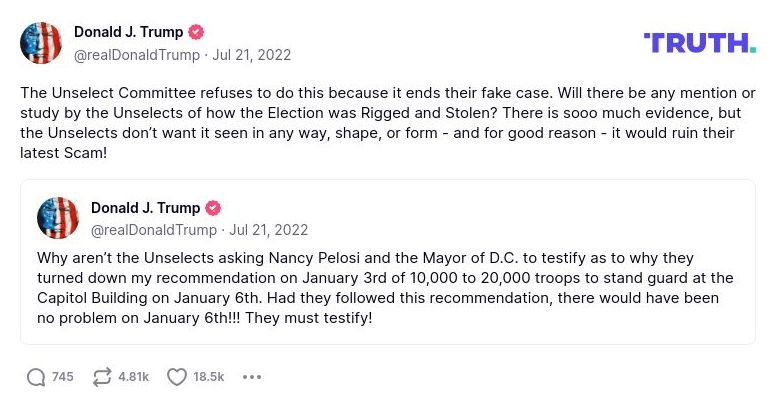Click the reply comment bubble icon
777x407 pixels.
tap(36, 377)
